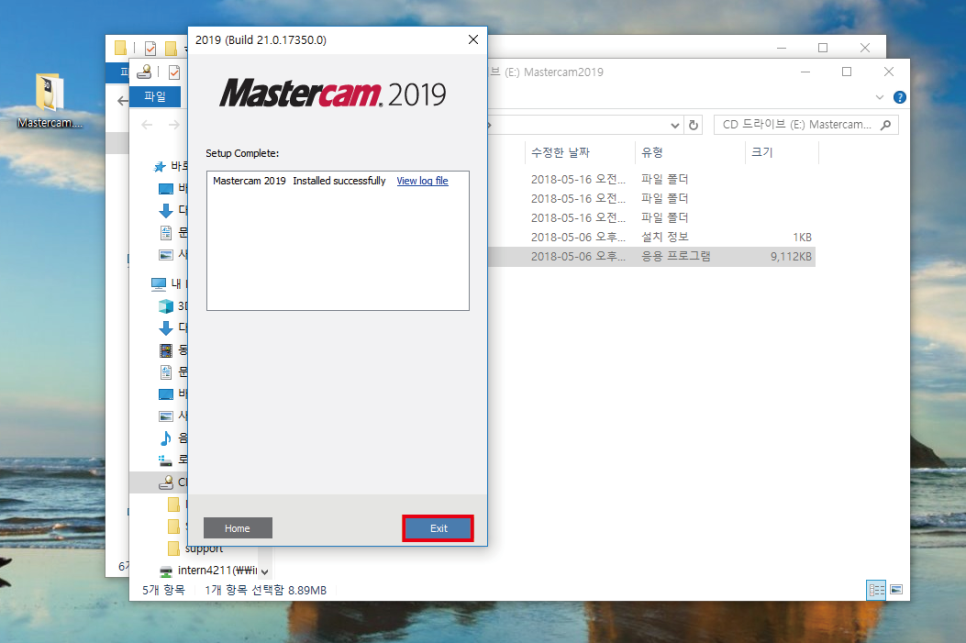Switch to details view icon in status bar

coord(876,589)
